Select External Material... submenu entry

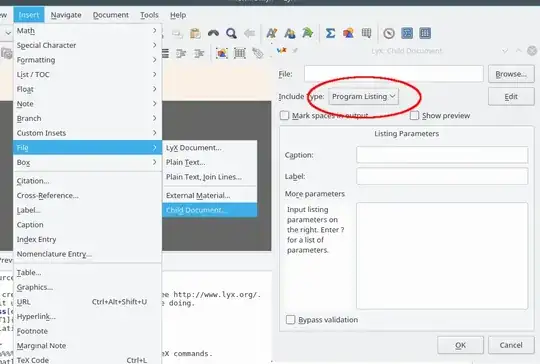click(x=210, y=196)
